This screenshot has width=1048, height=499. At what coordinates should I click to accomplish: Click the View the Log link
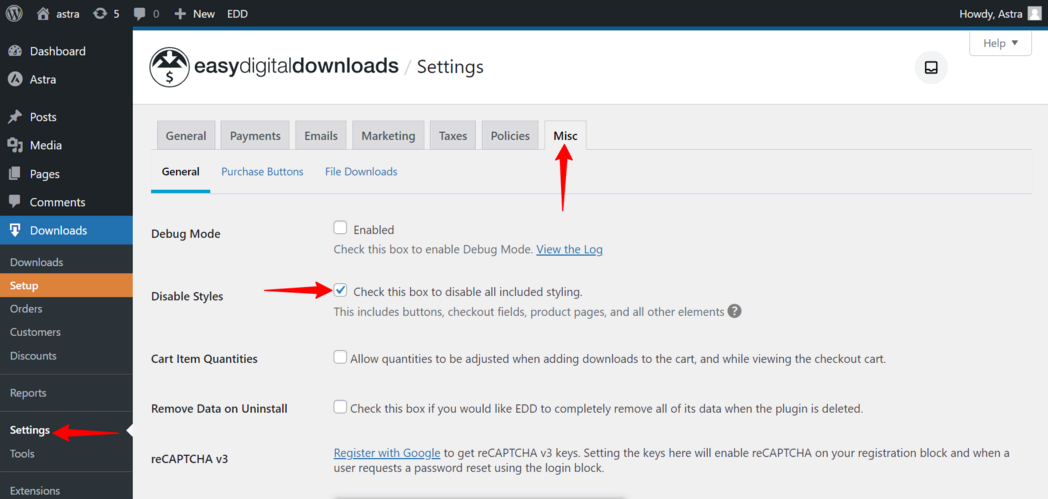pos(569,249)
